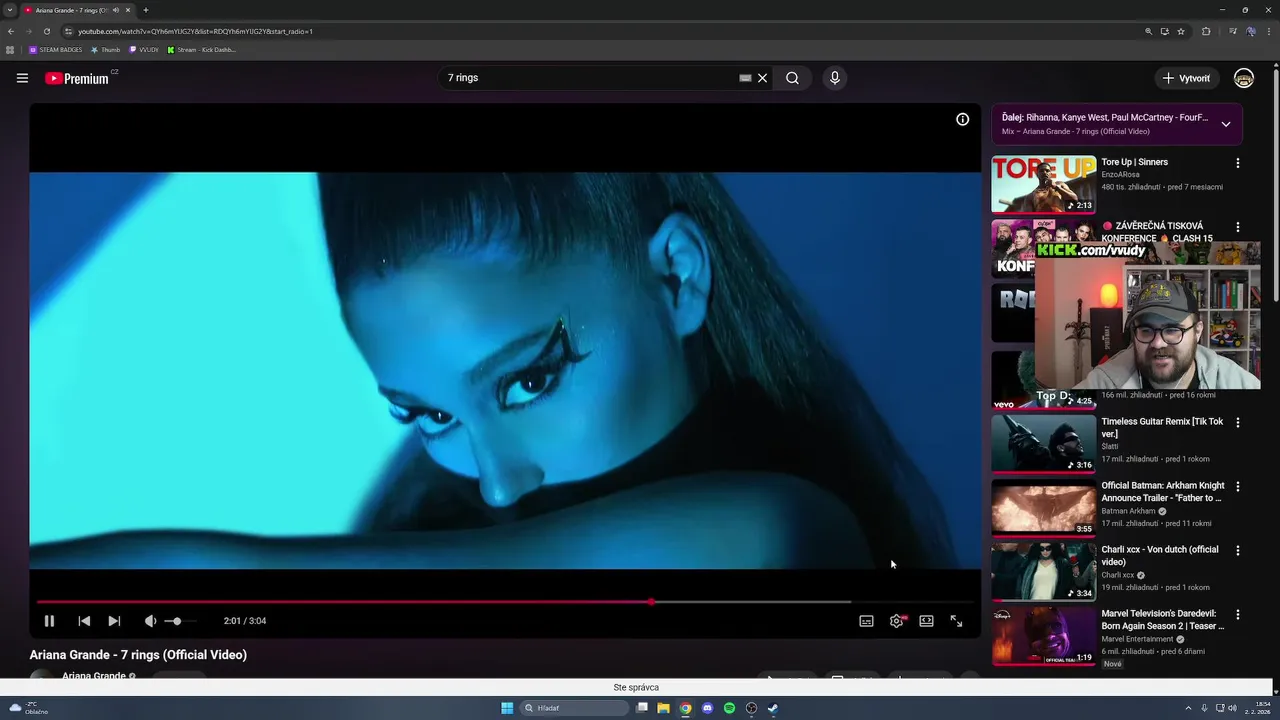Click the taskbar Hľadať search box
The width and height of the screenshot is (1280, 720).
pyautogui.click(x=575, y=708)
